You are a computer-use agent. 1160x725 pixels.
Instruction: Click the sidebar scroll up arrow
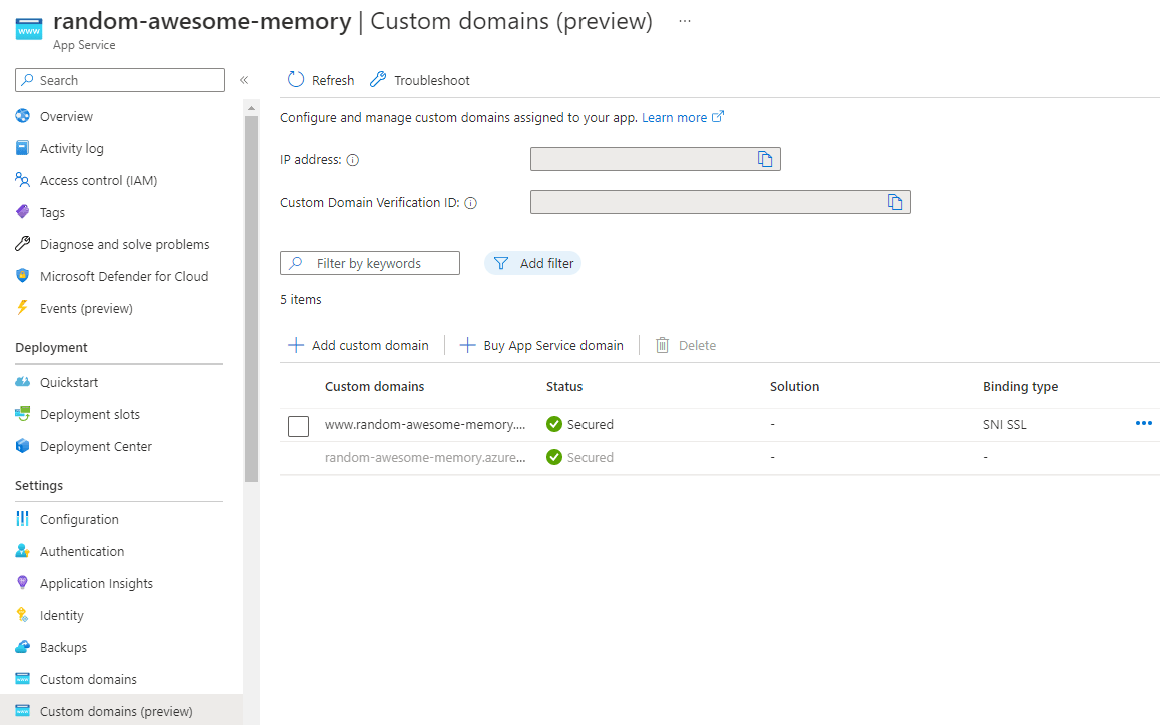pos(252,108)
